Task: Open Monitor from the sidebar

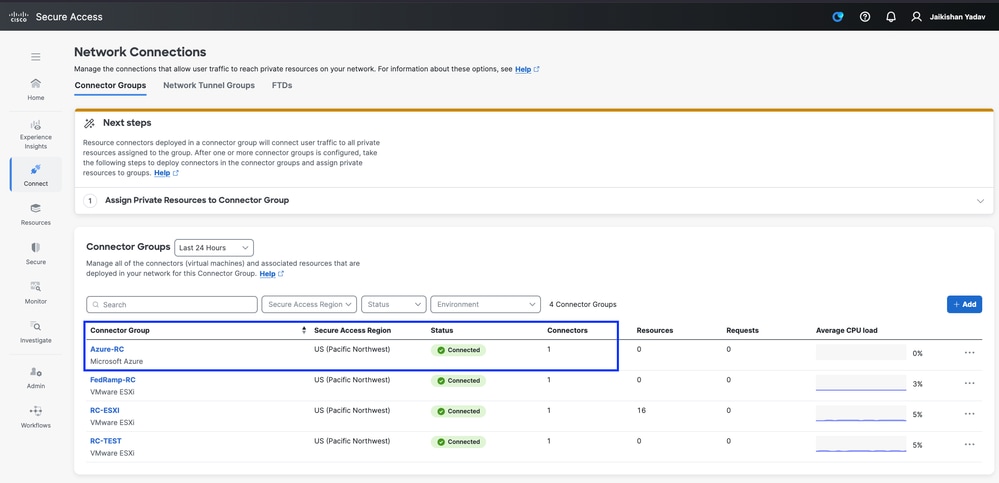Action: pos(36,291)
